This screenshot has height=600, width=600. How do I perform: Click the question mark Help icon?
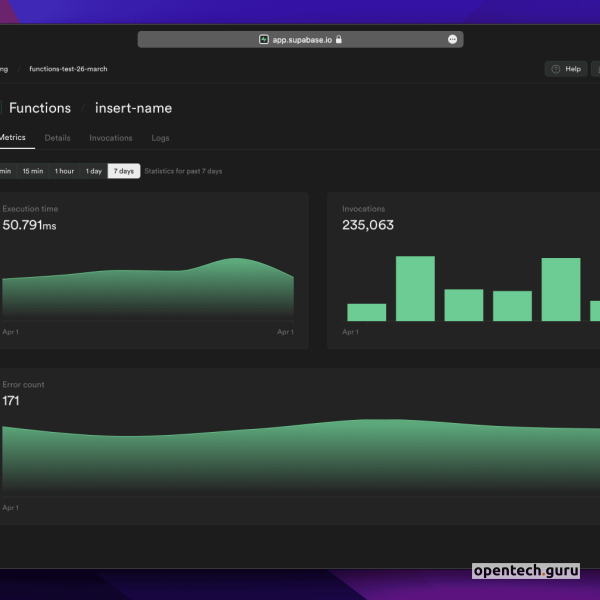[555, 69]
